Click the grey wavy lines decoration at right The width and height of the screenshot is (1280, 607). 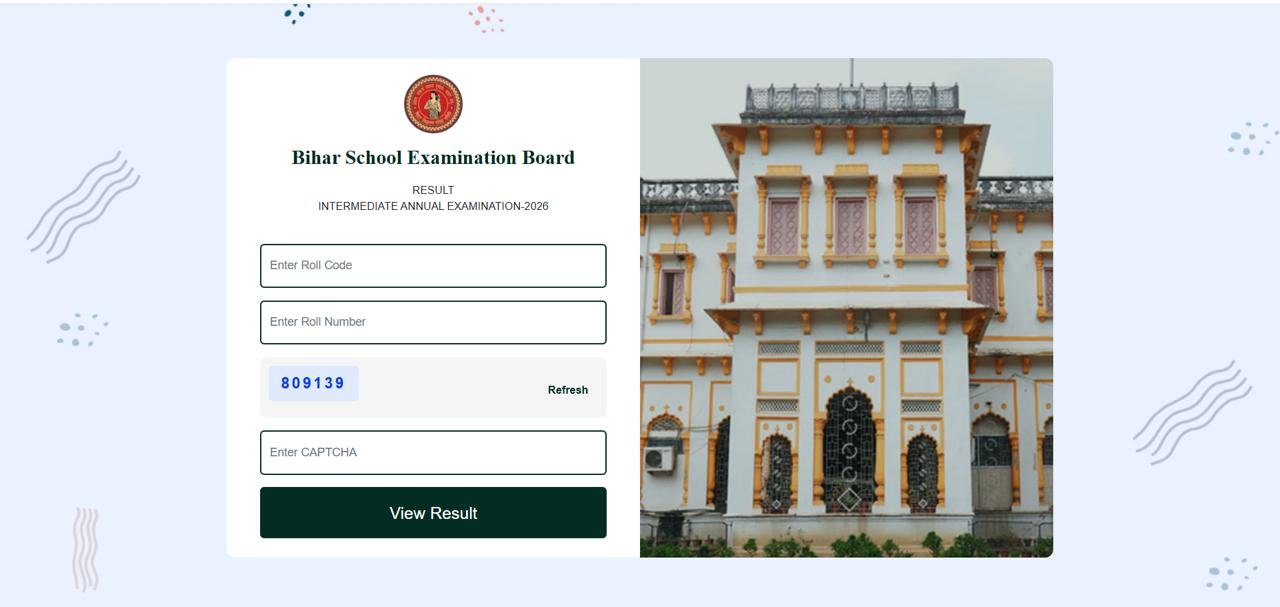(1192, 413)
